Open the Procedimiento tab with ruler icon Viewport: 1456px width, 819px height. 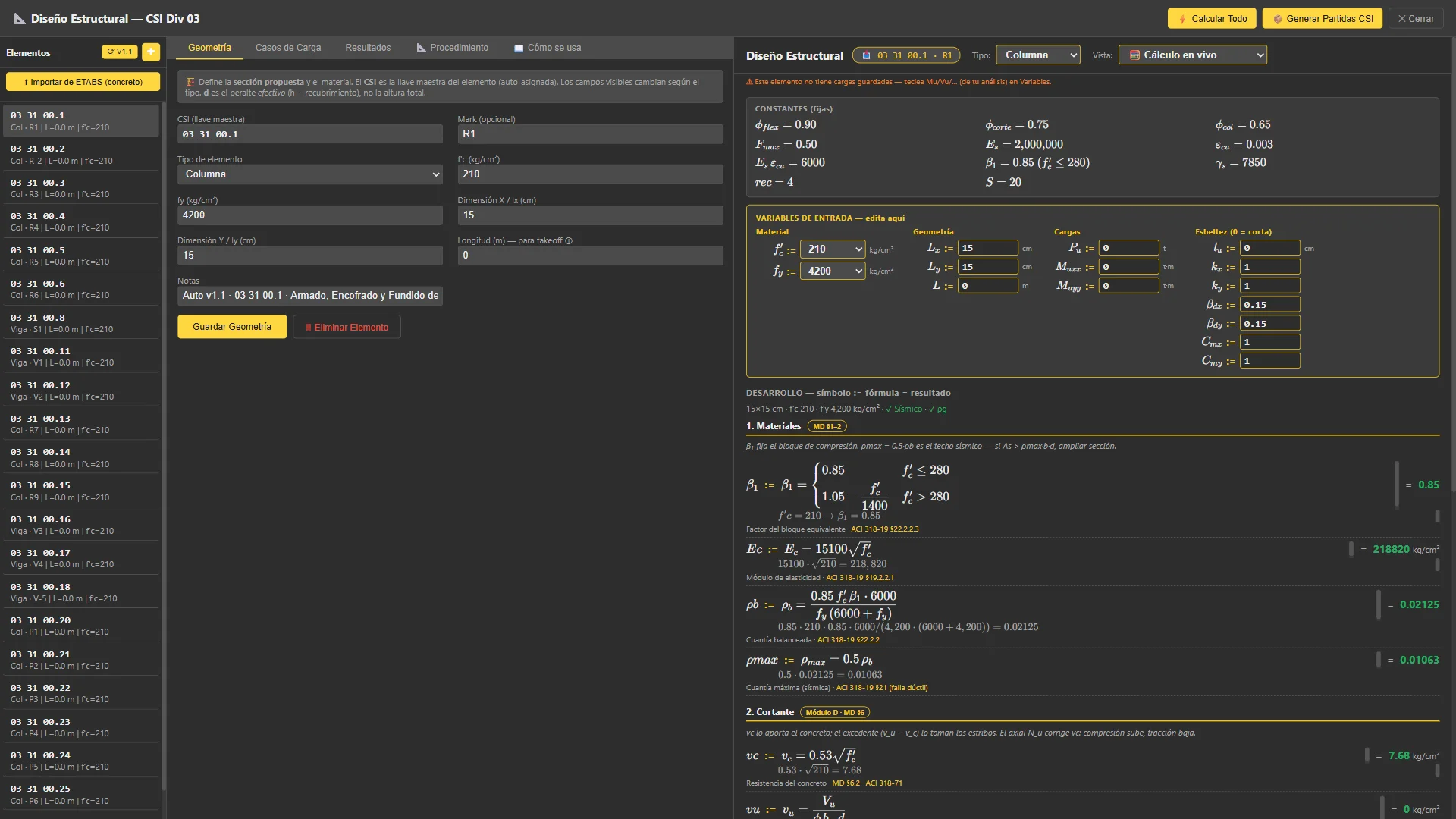tap(453, 48)
